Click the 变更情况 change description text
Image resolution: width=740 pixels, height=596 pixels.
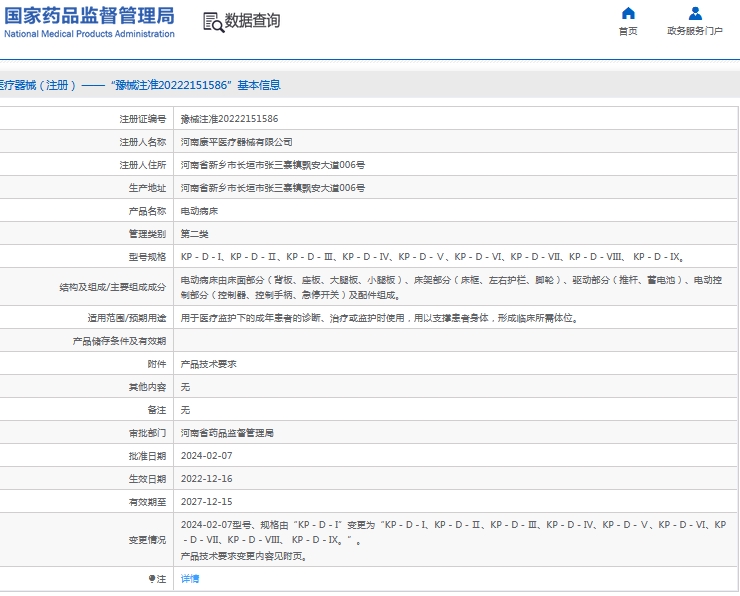[453, 540]
